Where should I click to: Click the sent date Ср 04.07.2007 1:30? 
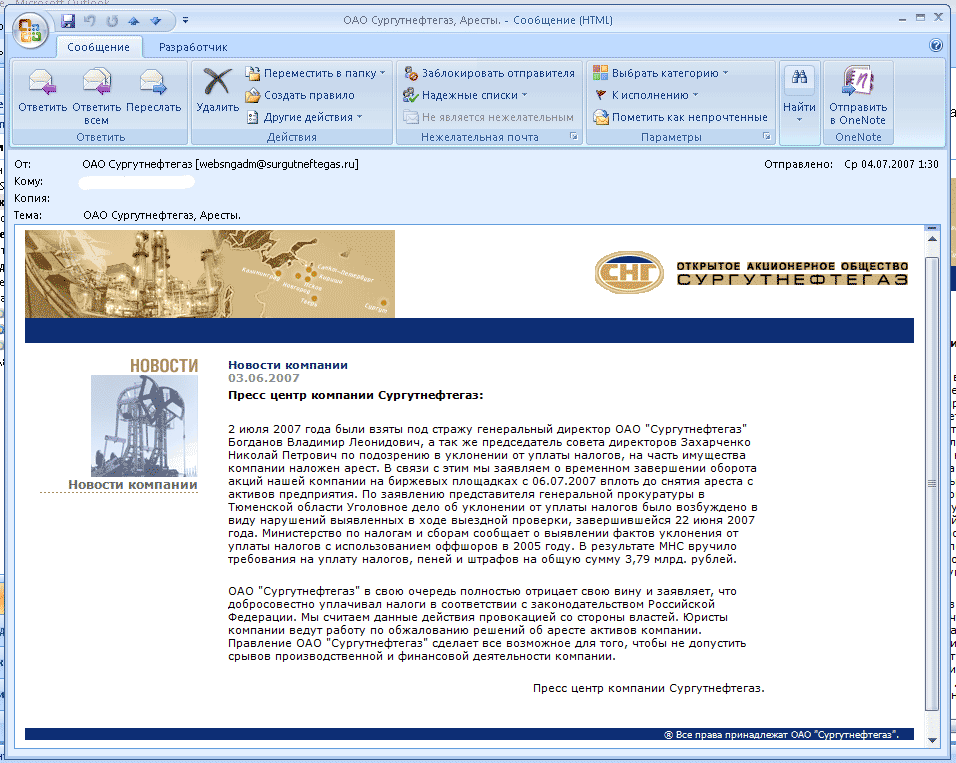pyautogui.click(x=891, y=164)
